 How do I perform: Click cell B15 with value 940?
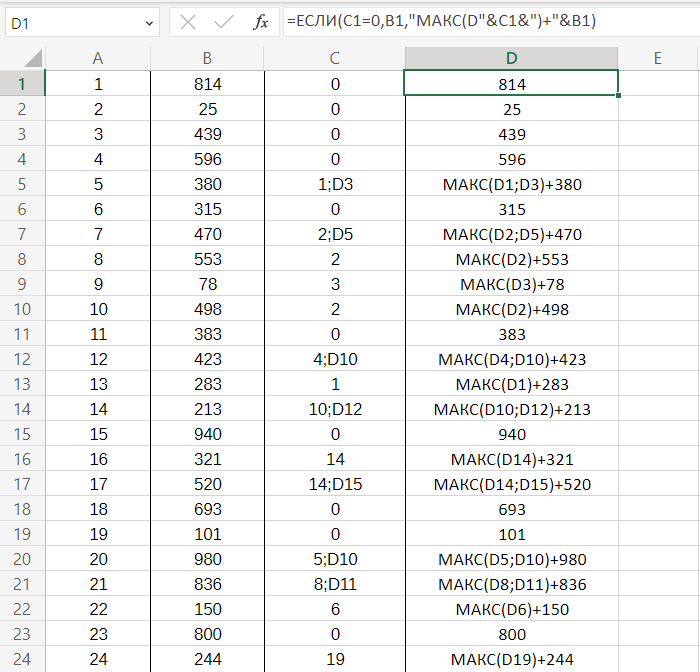click(207, 434)
